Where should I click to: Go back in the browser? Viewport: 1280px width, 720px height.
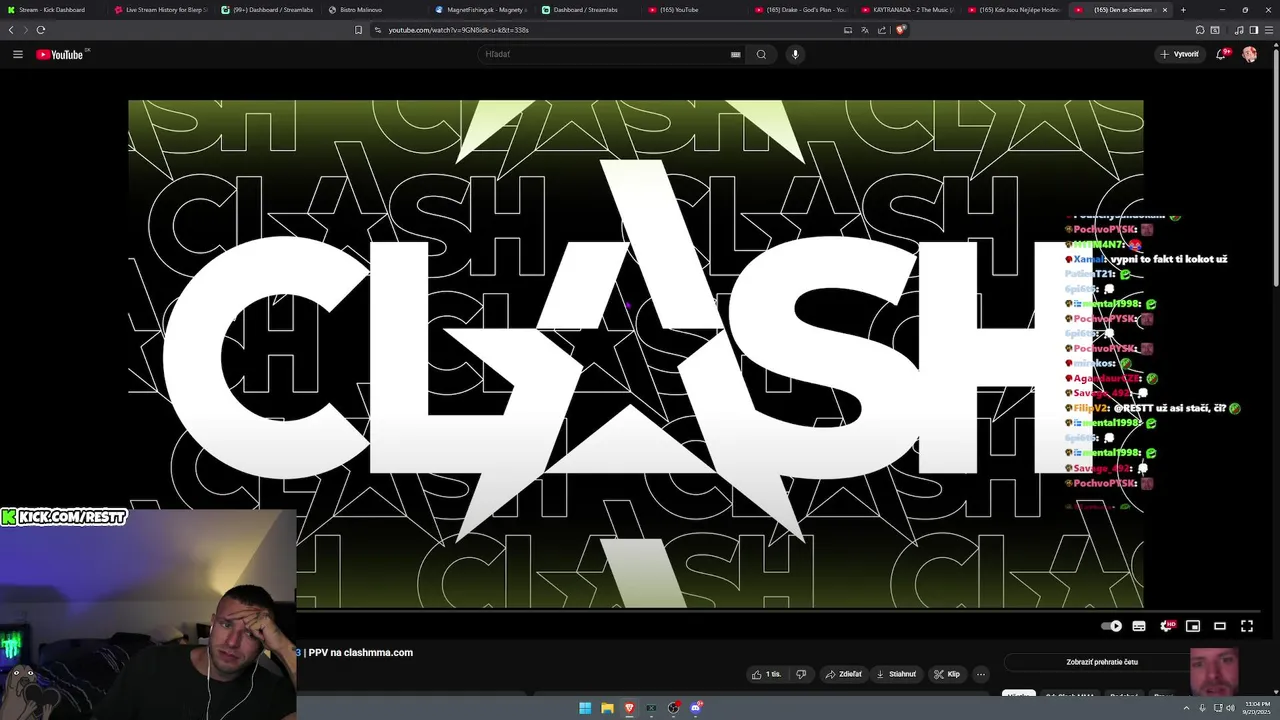(11, 30)
